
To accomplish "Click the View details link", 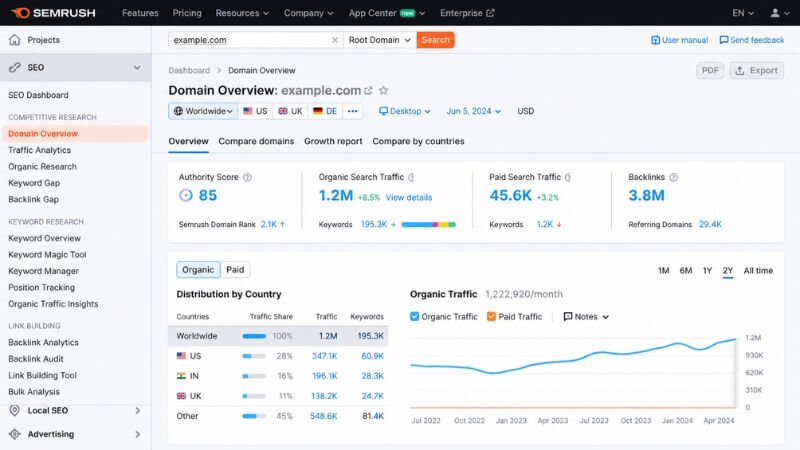I will pos(409,197).
